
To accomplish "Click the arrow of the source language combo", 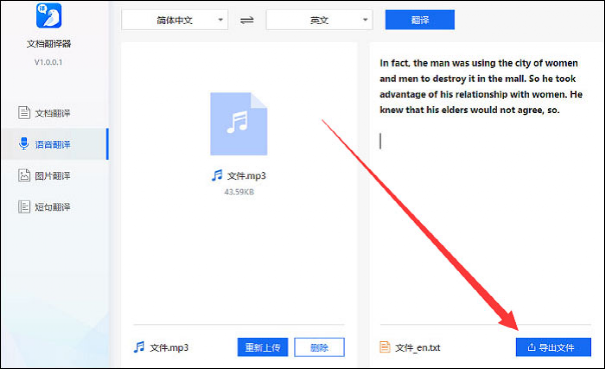I will [x=220, y=20].
